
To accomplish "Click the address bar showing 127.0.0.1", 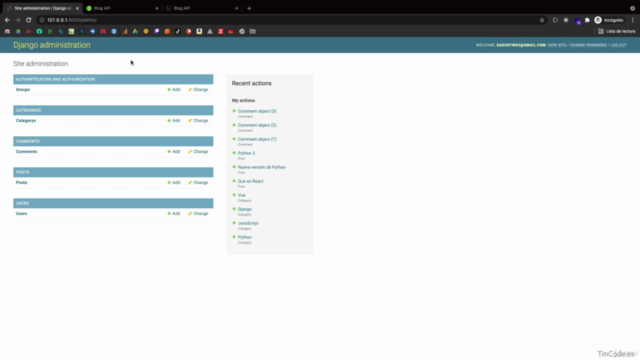I will pos(286,20).
